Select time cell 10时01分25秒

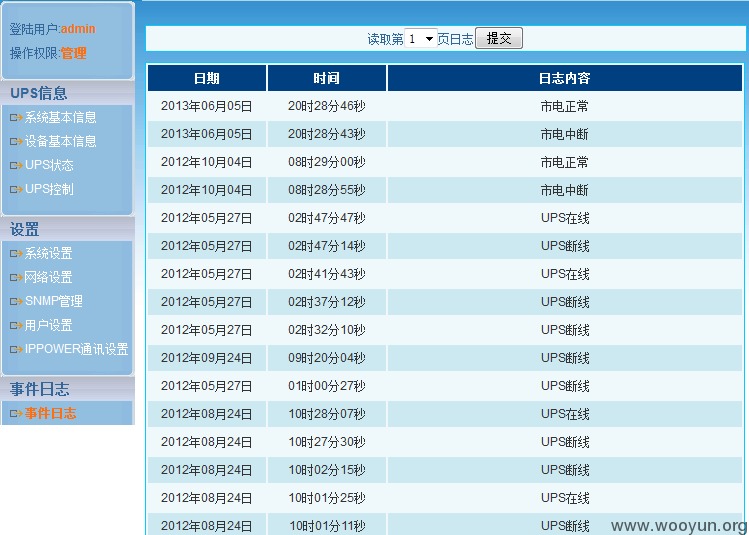click(x=327, y=498)
